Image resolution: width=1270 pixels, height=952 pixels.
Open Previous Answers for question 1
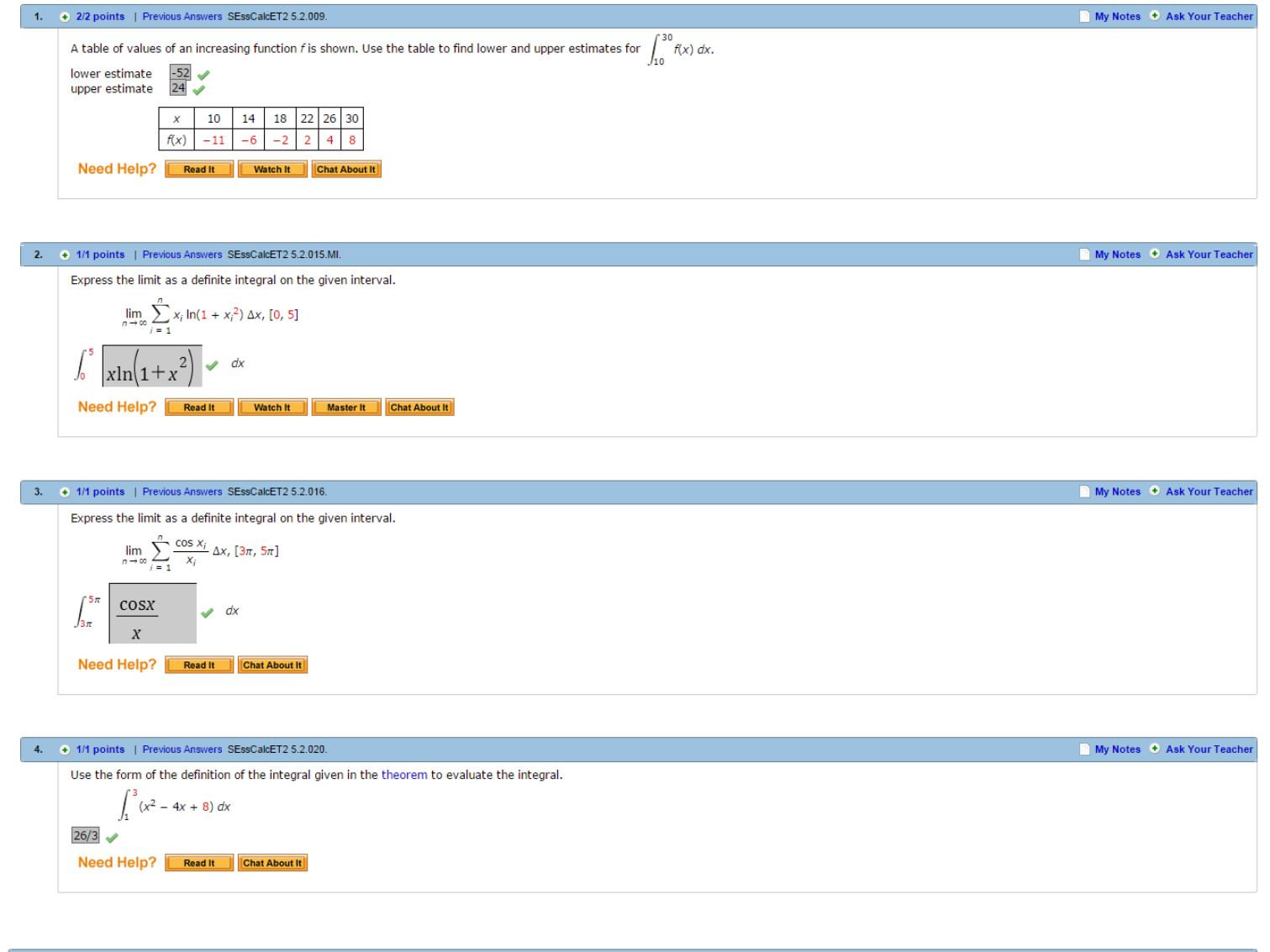(x=182, y=16)
